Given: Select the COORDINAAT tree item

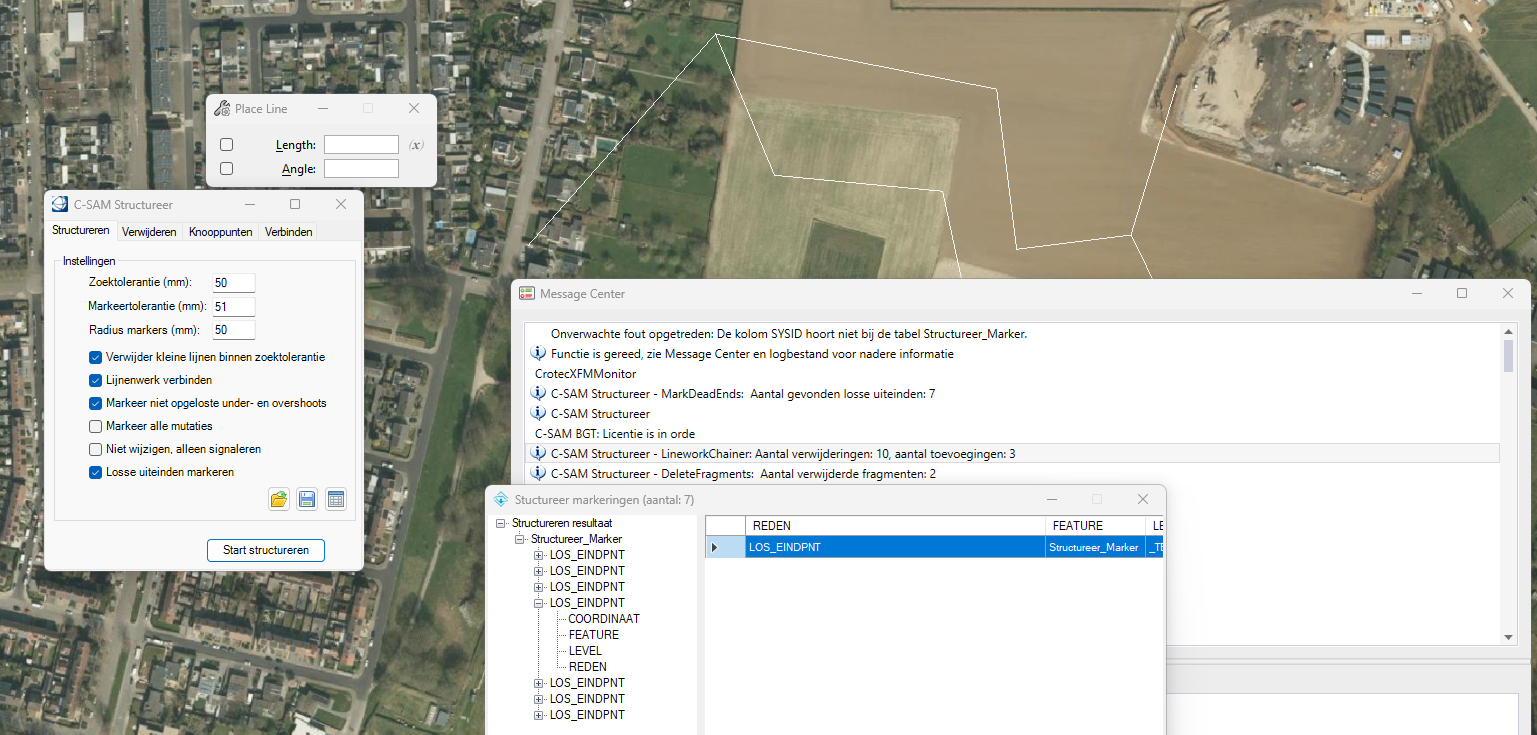Looking at the screenshot, I should click(x=604, y=619).
